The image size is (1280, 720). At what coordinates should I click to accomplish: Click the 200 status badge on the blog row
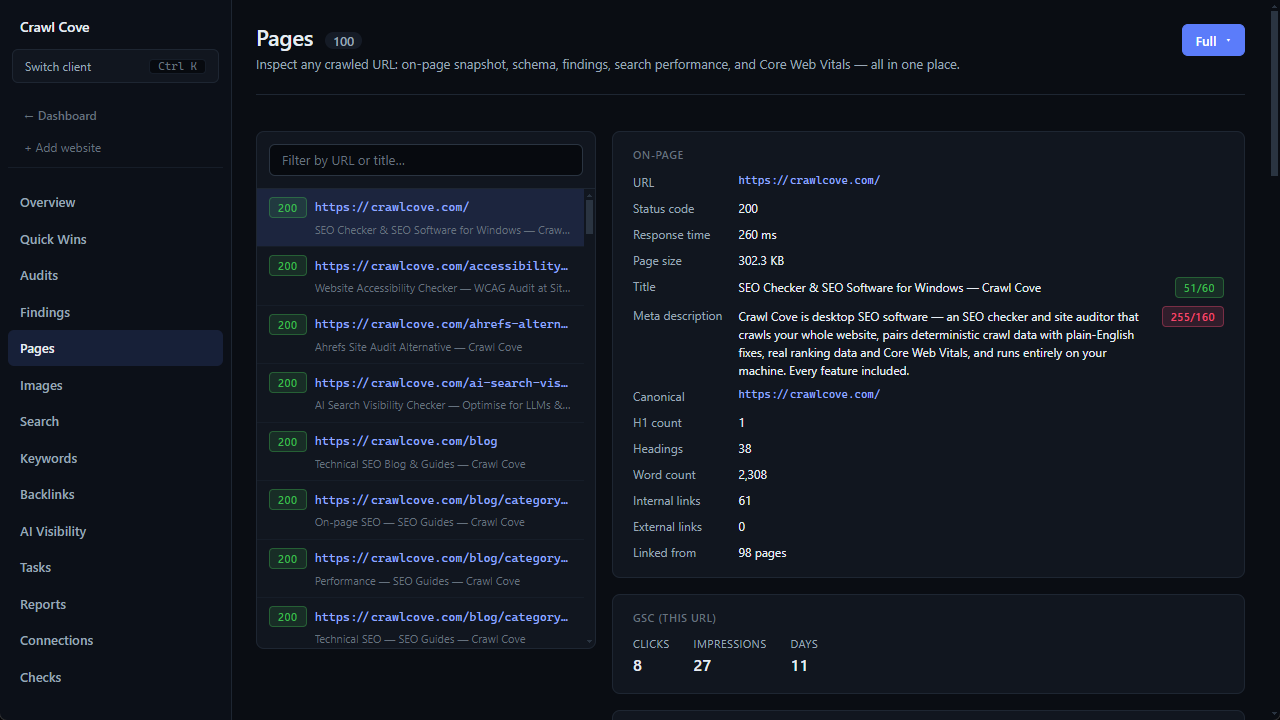288,442
